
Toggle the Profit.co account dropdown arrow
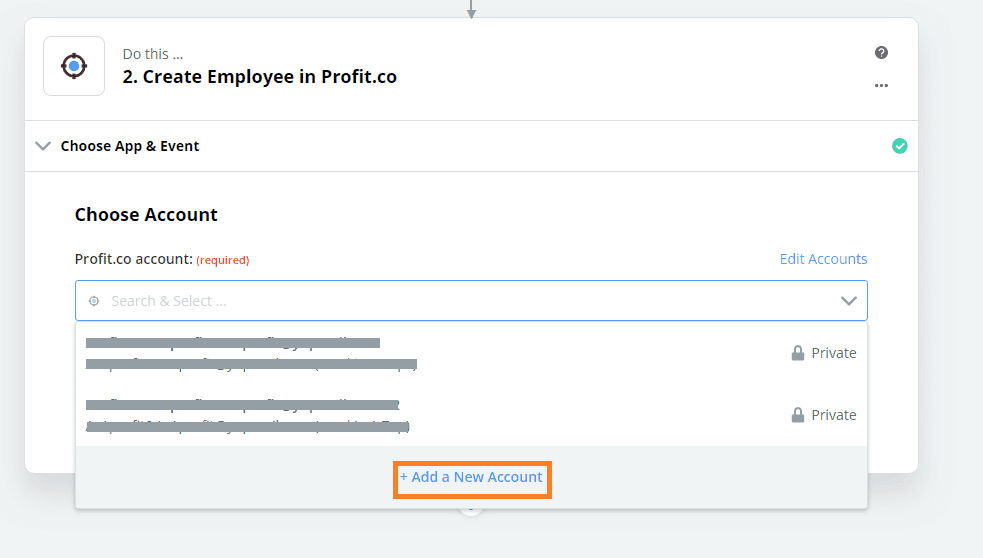(848, 301)
